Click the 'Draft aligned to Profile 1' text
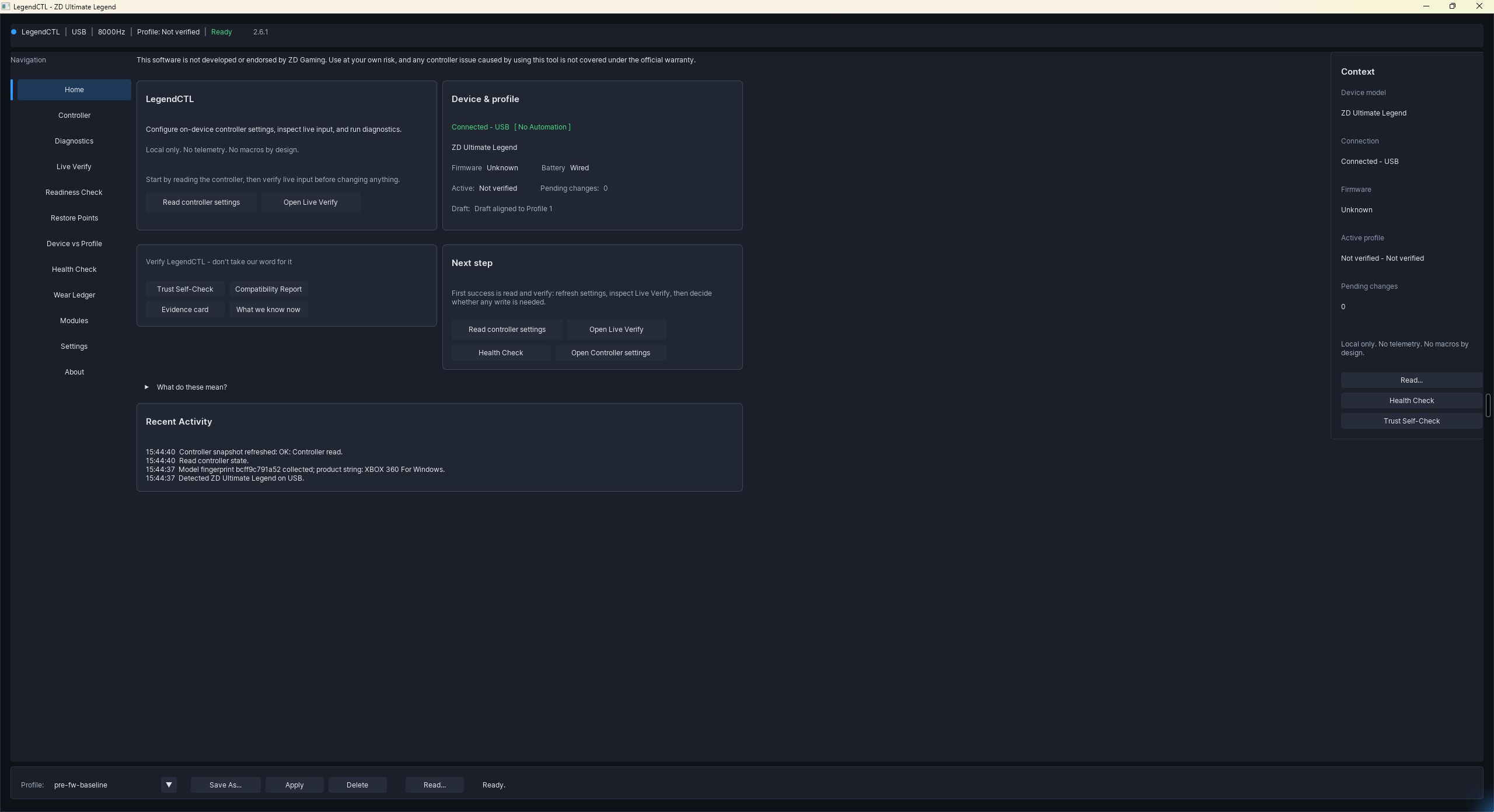 coord(513,209)
